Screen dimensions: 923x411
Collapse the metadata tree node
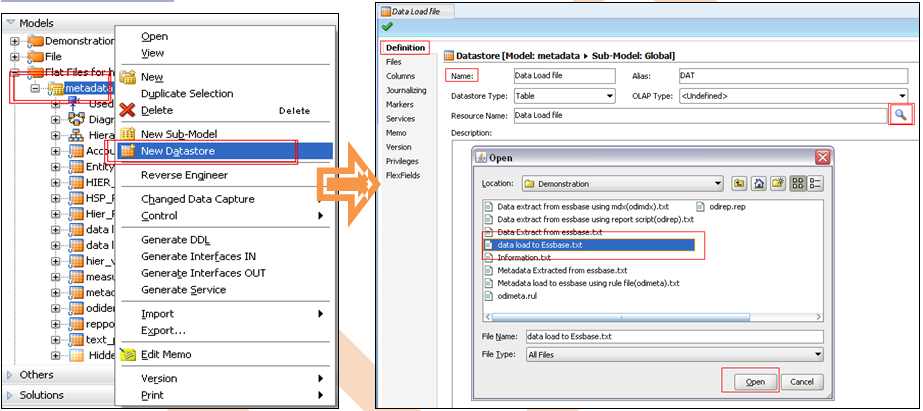35,88
